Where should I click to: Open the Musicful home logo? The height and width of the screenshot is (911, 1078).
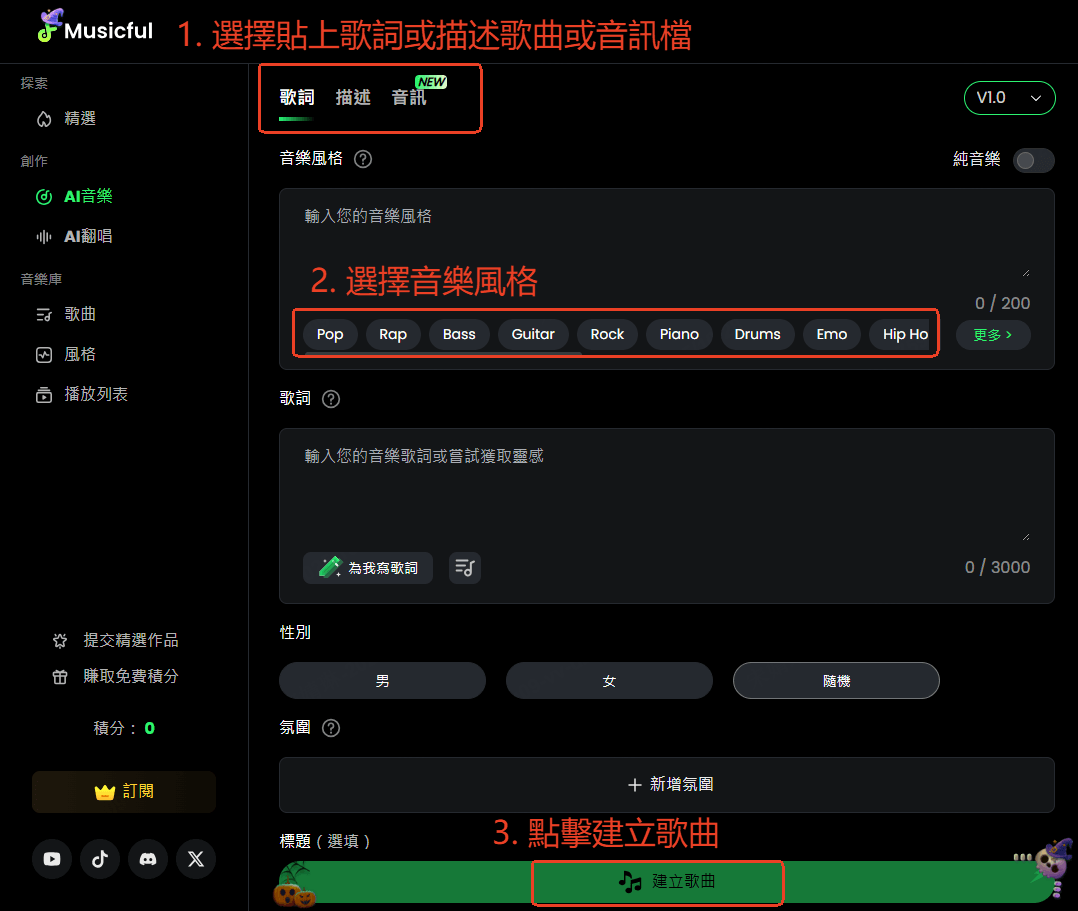(x=94, y=29)
